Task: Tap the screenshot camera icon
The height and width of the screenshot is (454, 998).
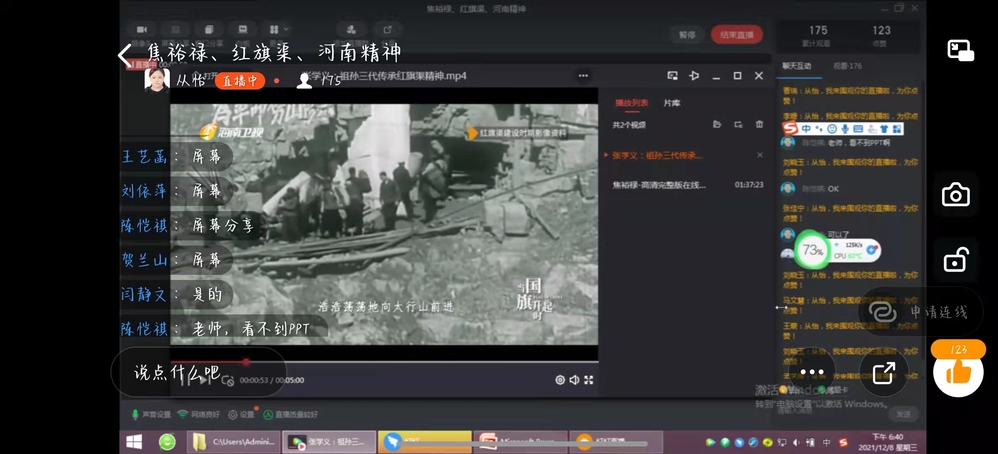Action: coord(955,195)
